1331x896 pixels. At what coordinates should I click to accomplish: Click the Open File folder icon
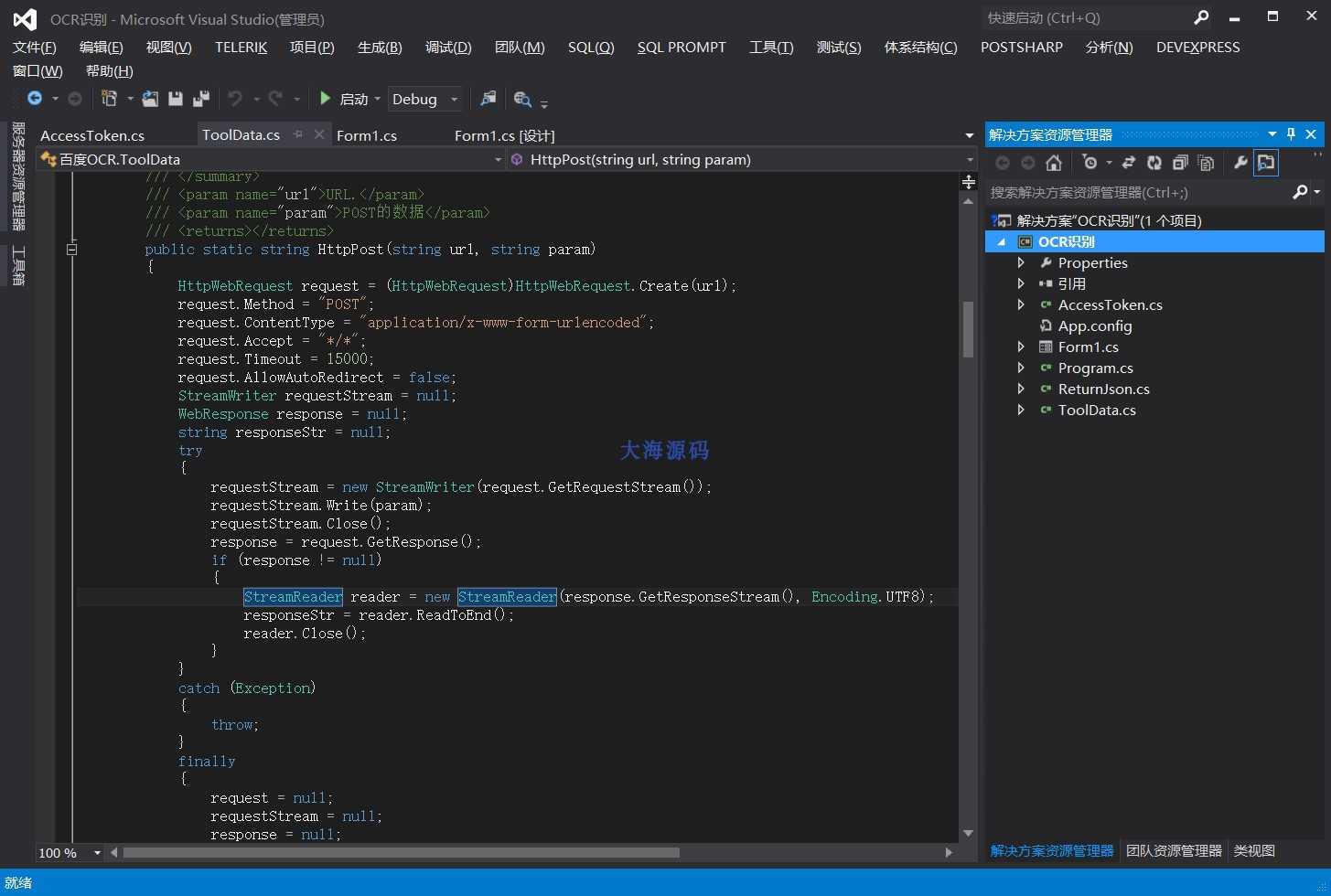point(151,99)
